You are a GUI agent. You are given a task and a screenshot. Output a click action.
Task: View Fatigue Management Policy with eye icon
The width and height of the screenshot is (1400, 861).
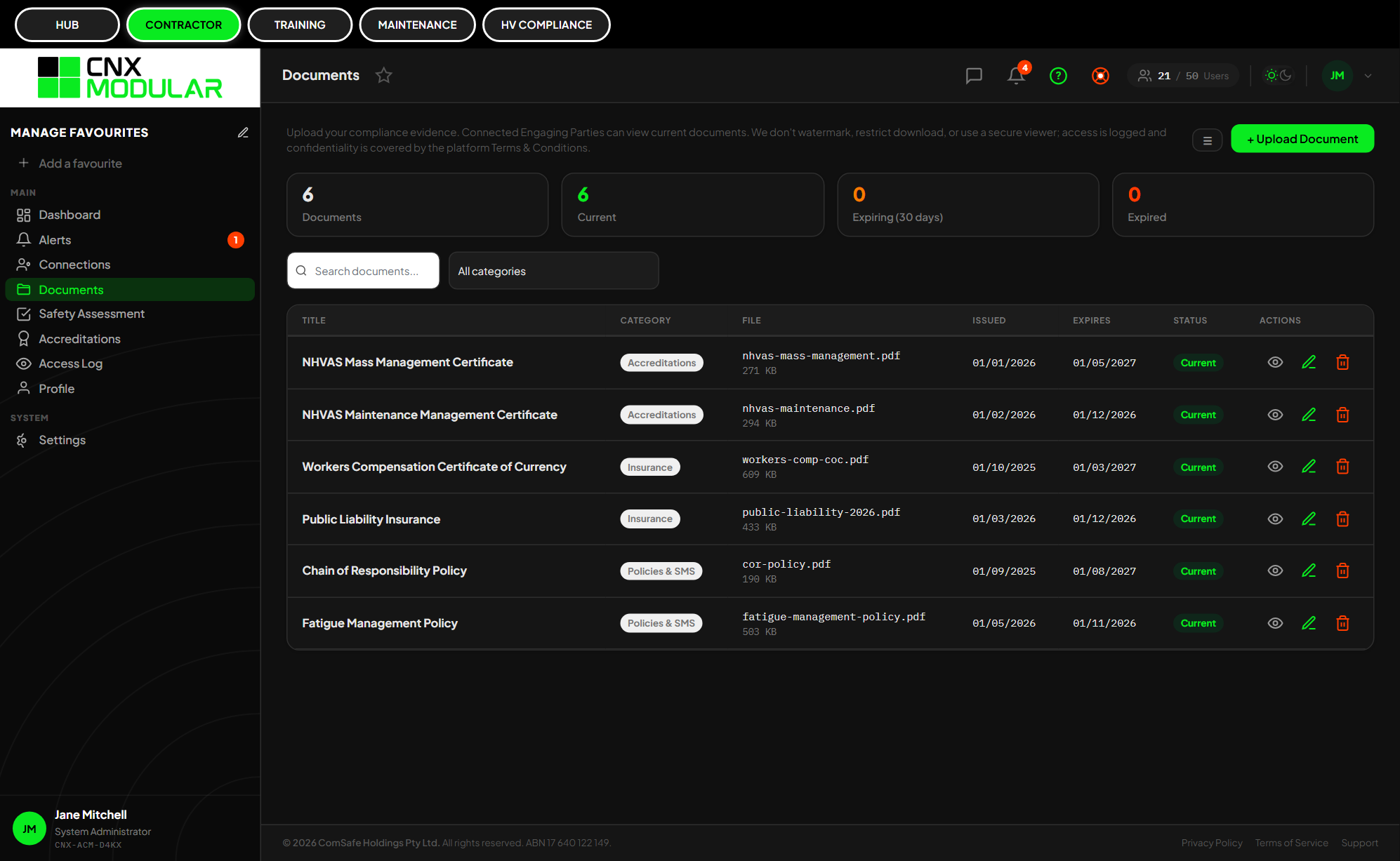coord(1275,623)
